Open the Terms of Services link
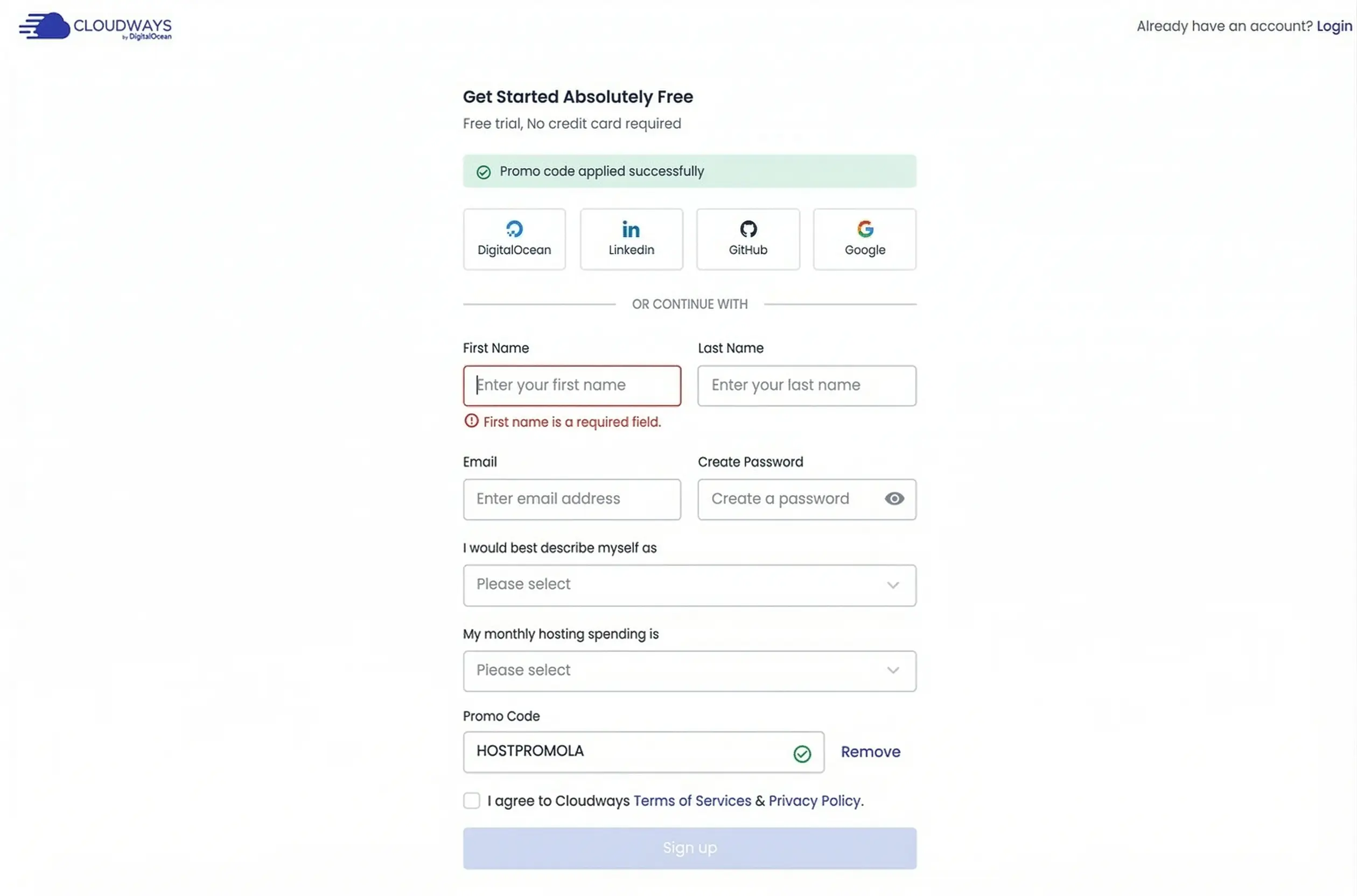Image resolution: width=1357 pixels, height=896 pixels. (x=692, y=801)
